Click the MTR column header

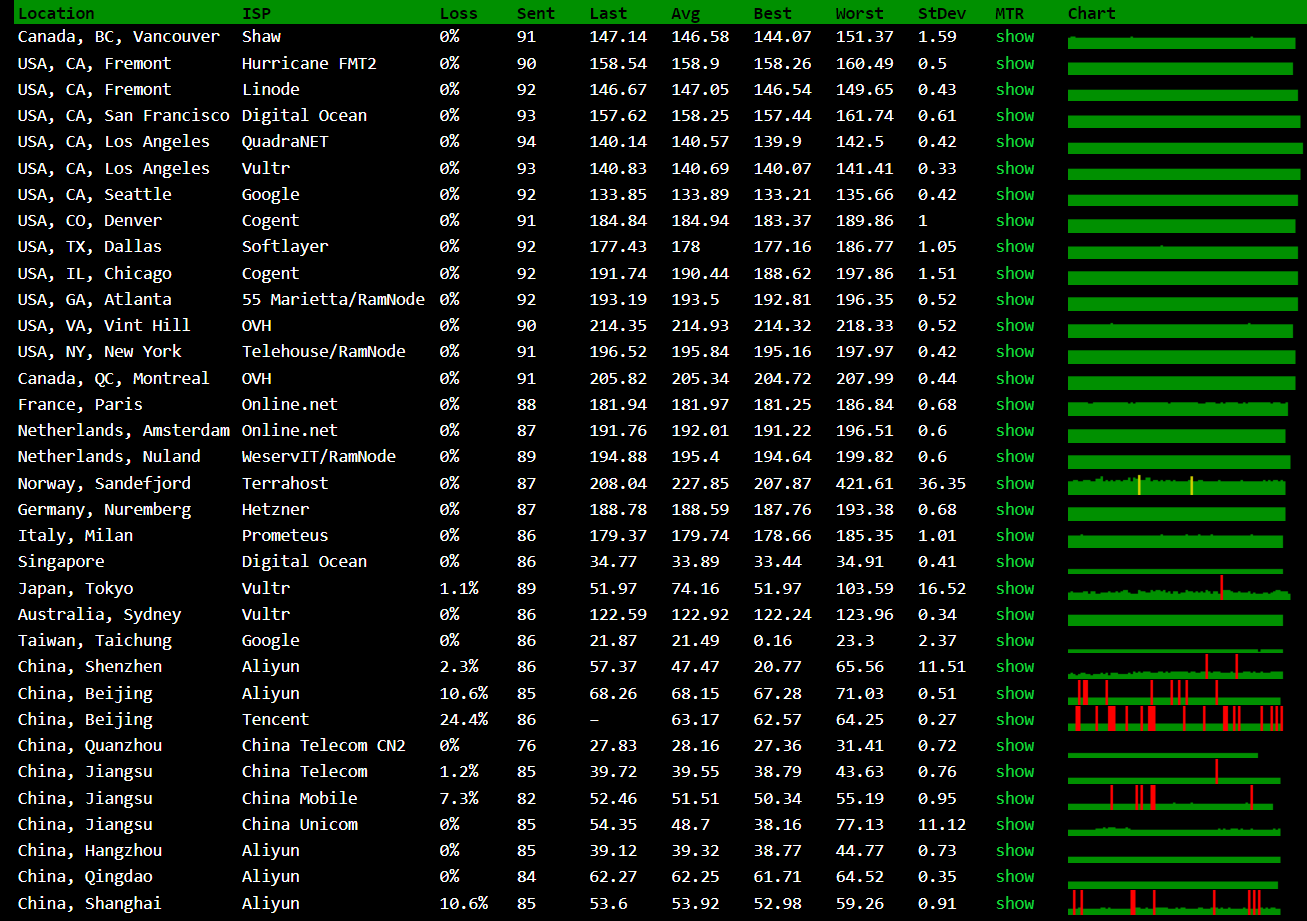point(1010,13)
